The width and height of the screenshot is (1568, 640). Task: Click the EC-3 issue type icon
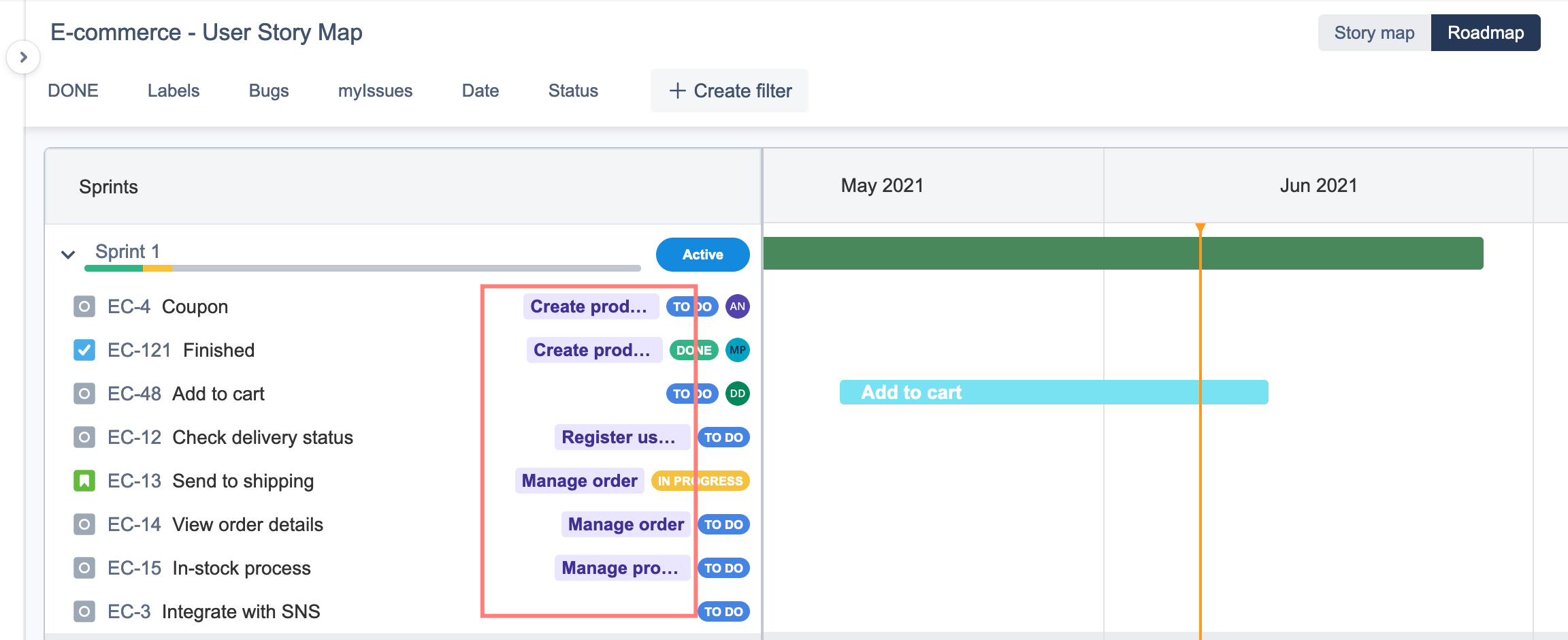84,611
